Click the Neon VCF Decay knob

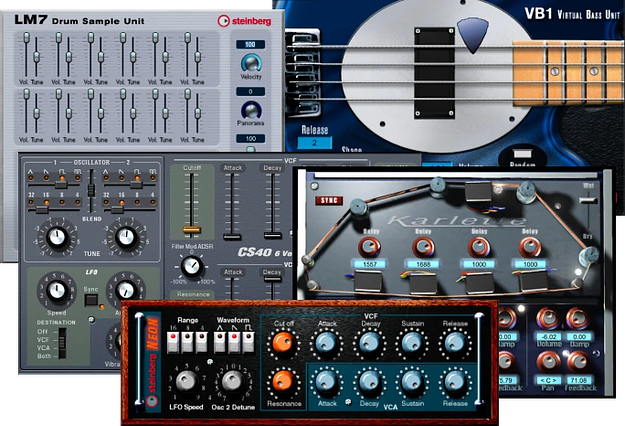(x=370, y=343)
